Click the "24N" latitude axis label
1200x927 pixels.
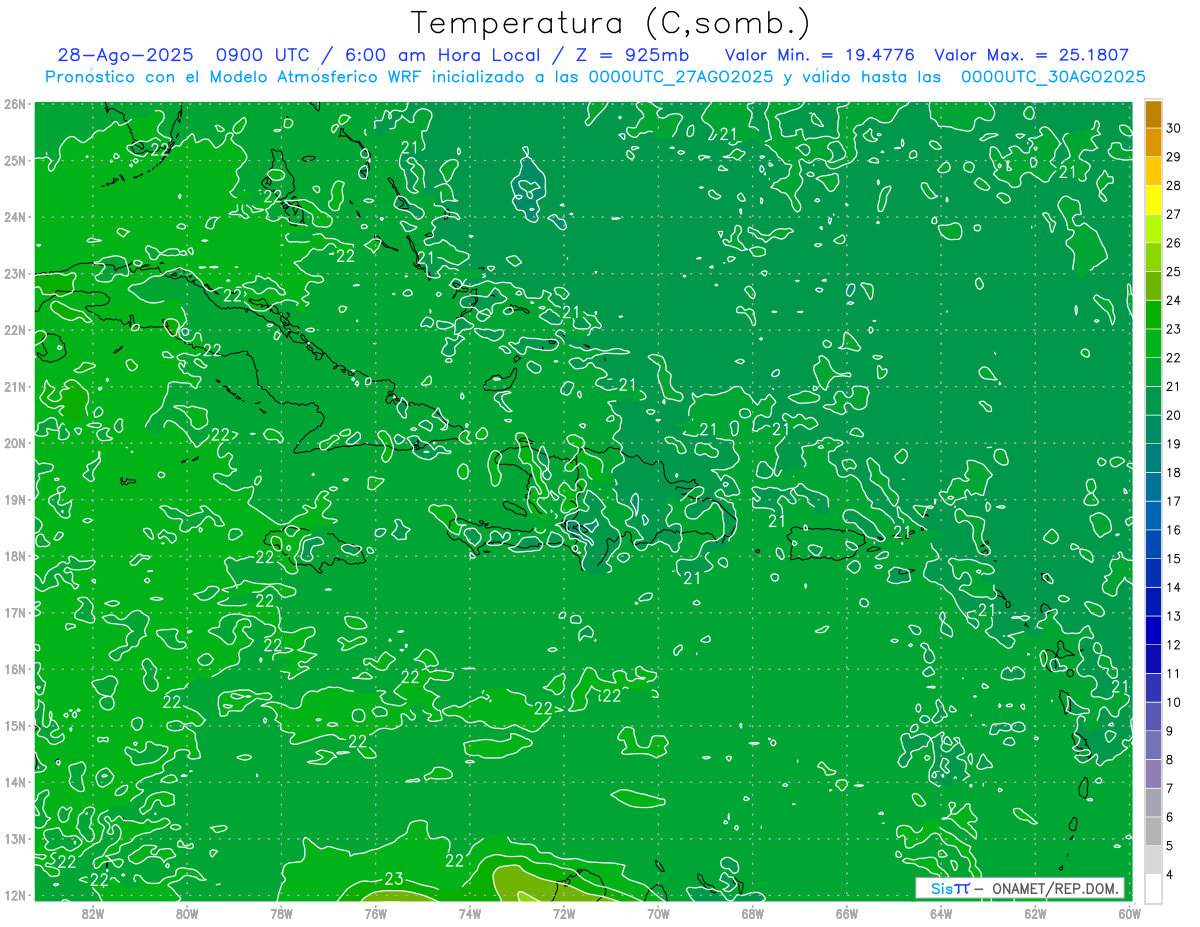[x=15, y=217]
